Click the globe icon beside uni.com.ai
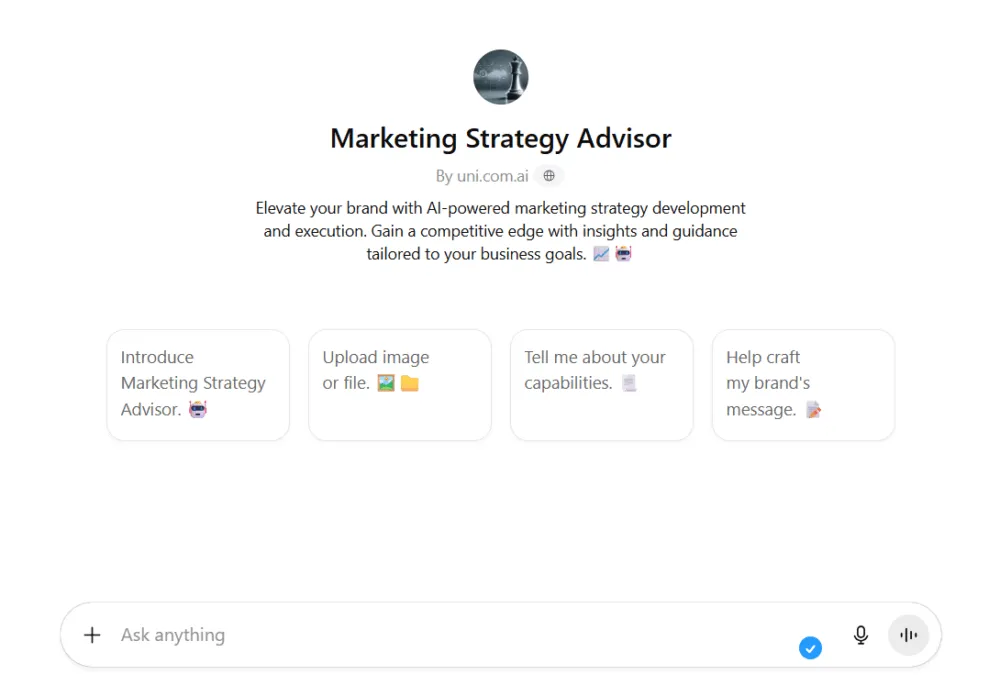1000x685 pixels. click(x=548, y=176)
